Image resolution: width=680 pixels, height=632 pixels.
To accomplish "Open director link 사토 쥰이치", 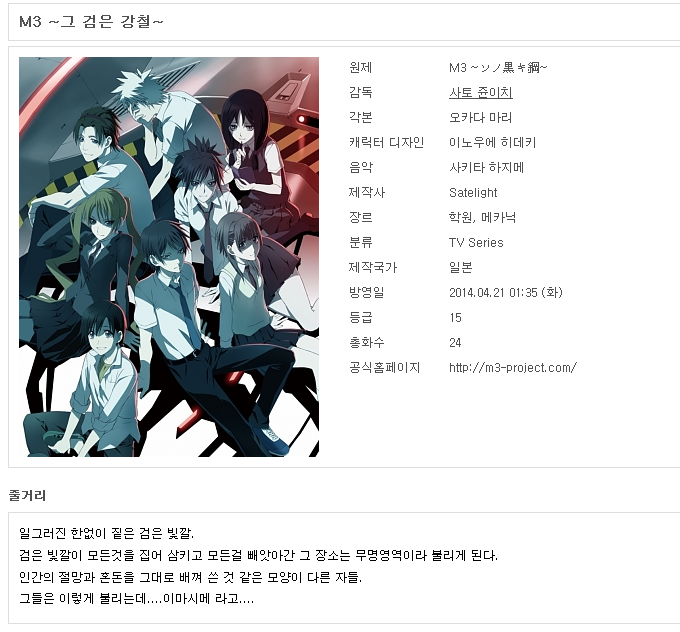I will [481, 92].
